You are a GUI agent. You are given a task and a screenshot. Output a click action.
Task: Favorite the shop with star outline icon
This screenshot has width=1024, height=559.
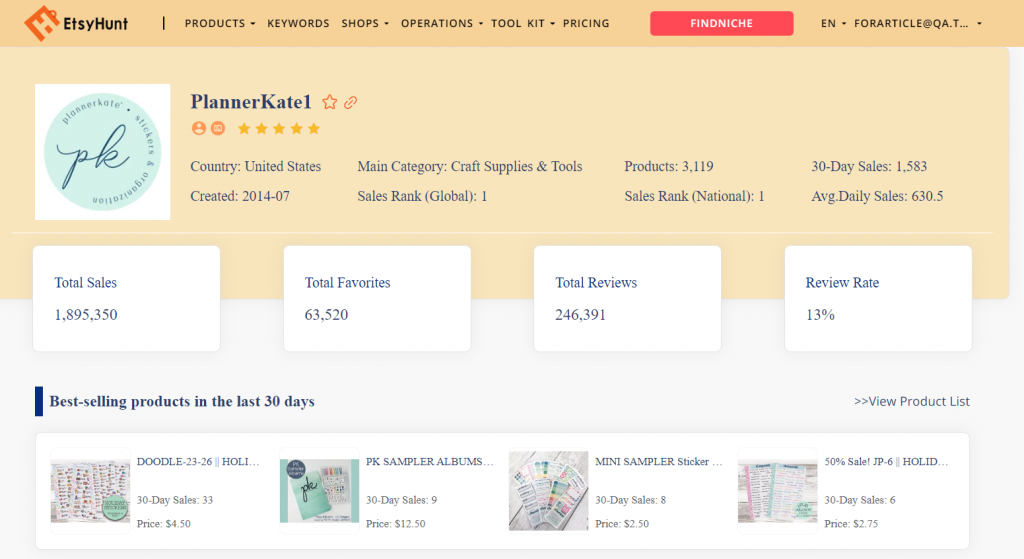tap(330, 102)
